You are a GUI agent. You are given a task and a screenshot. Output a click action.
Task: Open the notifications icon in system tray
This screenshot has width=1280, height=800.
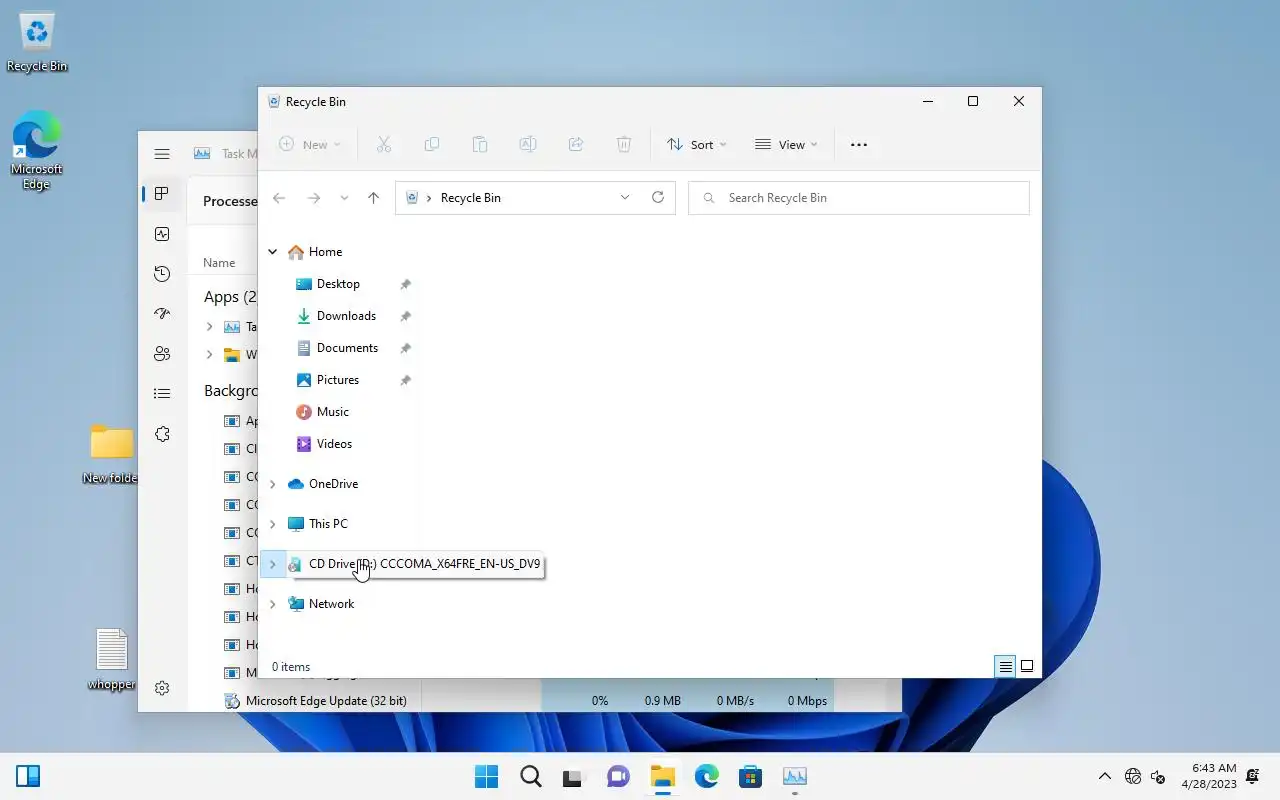(1253, 776)
